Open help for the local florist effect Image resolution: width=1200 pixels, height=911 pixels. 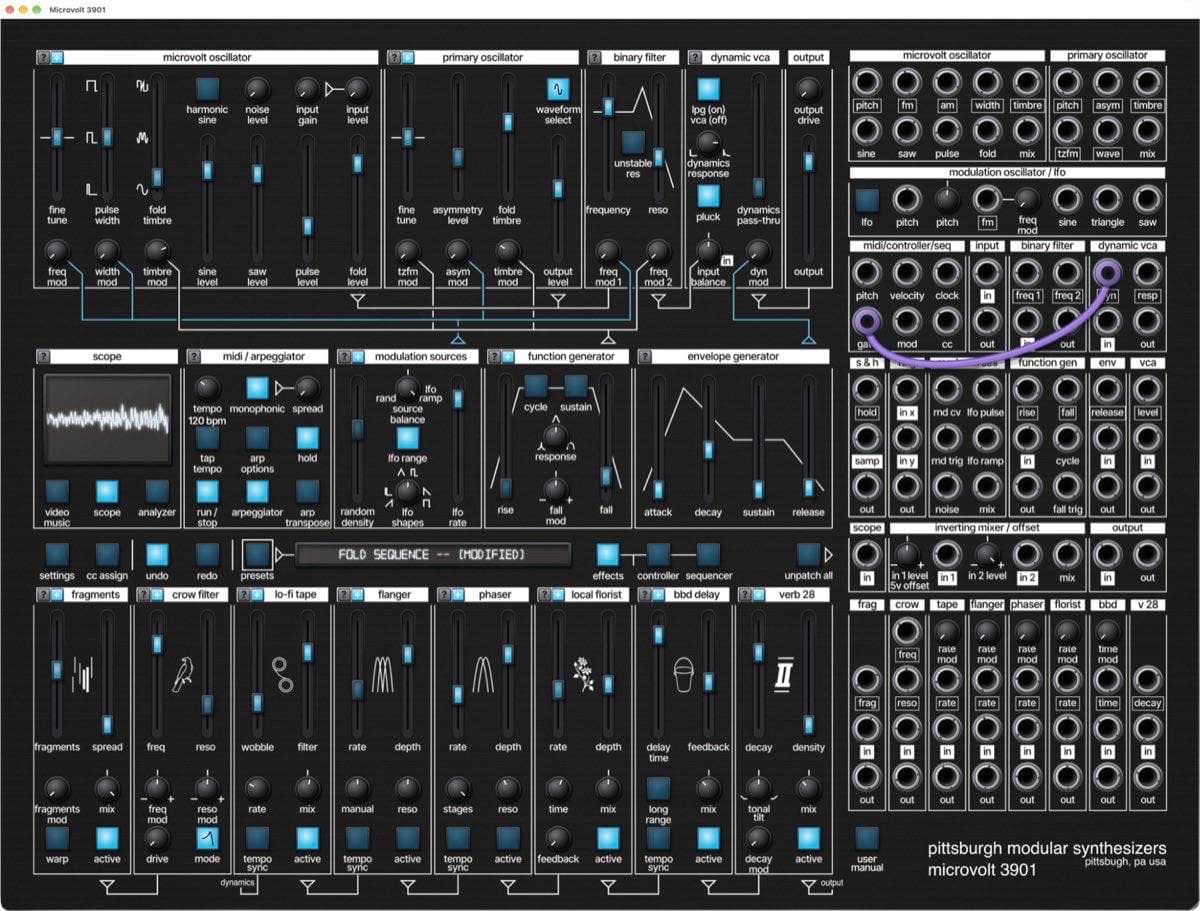click(x=543, y=595)
